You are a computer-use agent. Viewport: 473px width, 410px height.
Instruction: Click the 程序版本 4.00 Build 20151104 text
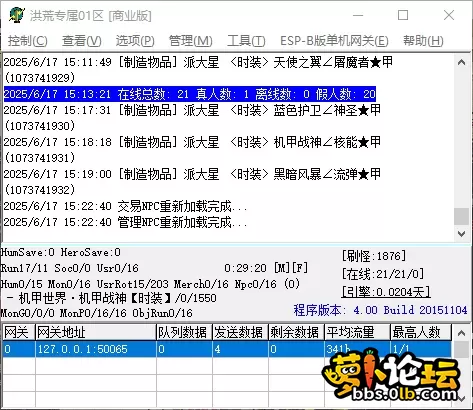click(380, 310)
